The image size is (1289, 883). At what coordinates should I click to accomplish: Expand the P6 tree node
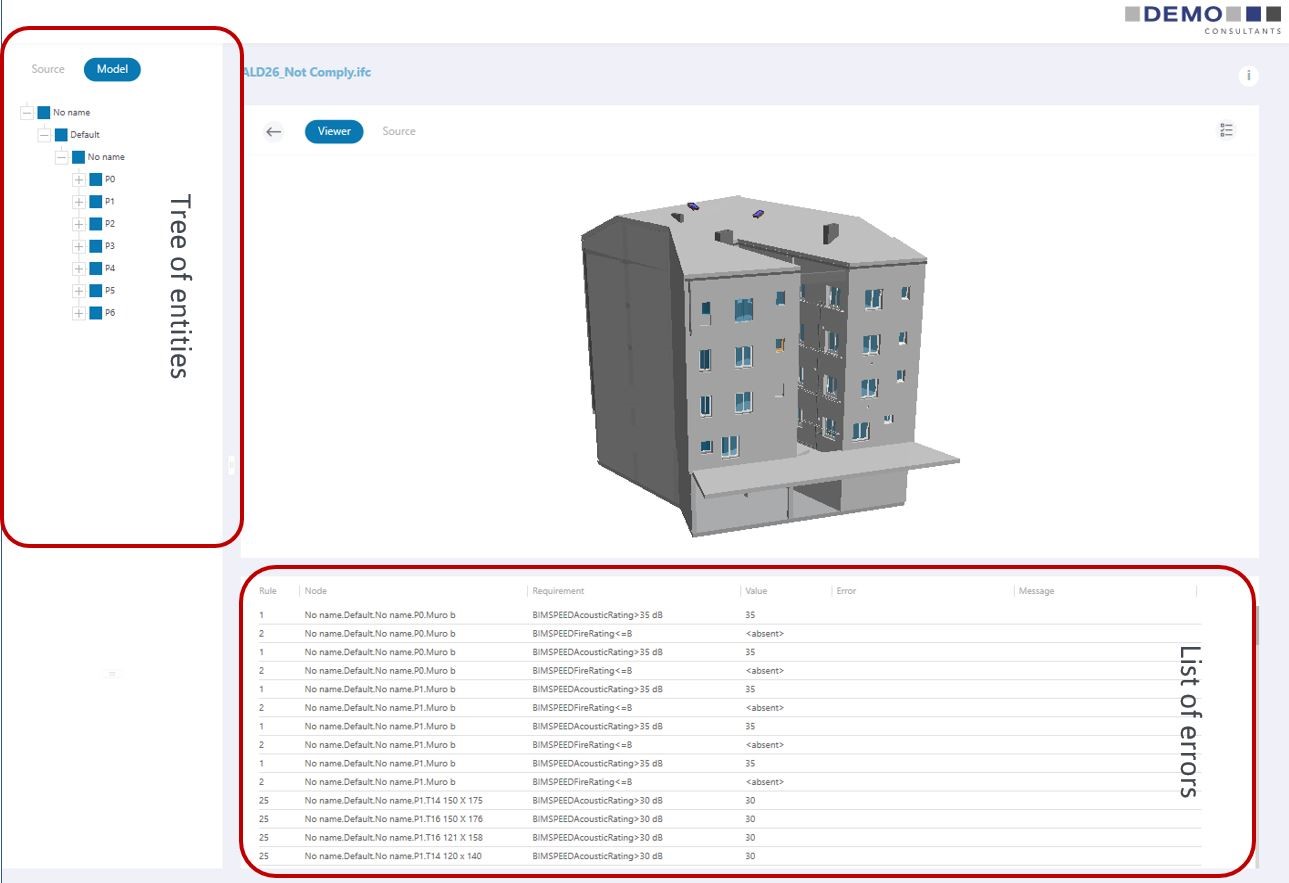click(x=79, y=313)
